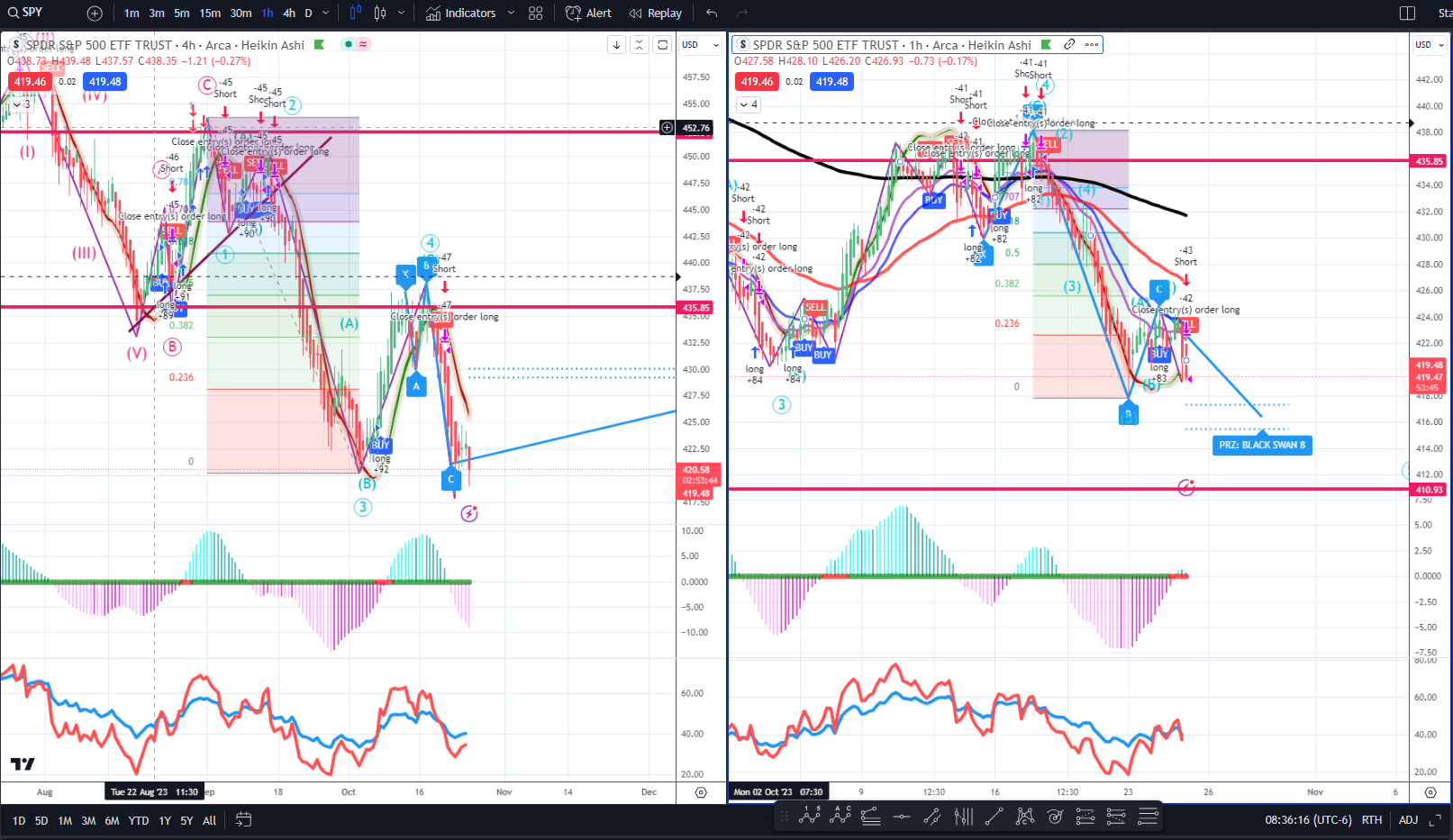The width and height of the screenshot is (1453, 840).
Task: Select the 1Y date range
Action: [165, 821]
